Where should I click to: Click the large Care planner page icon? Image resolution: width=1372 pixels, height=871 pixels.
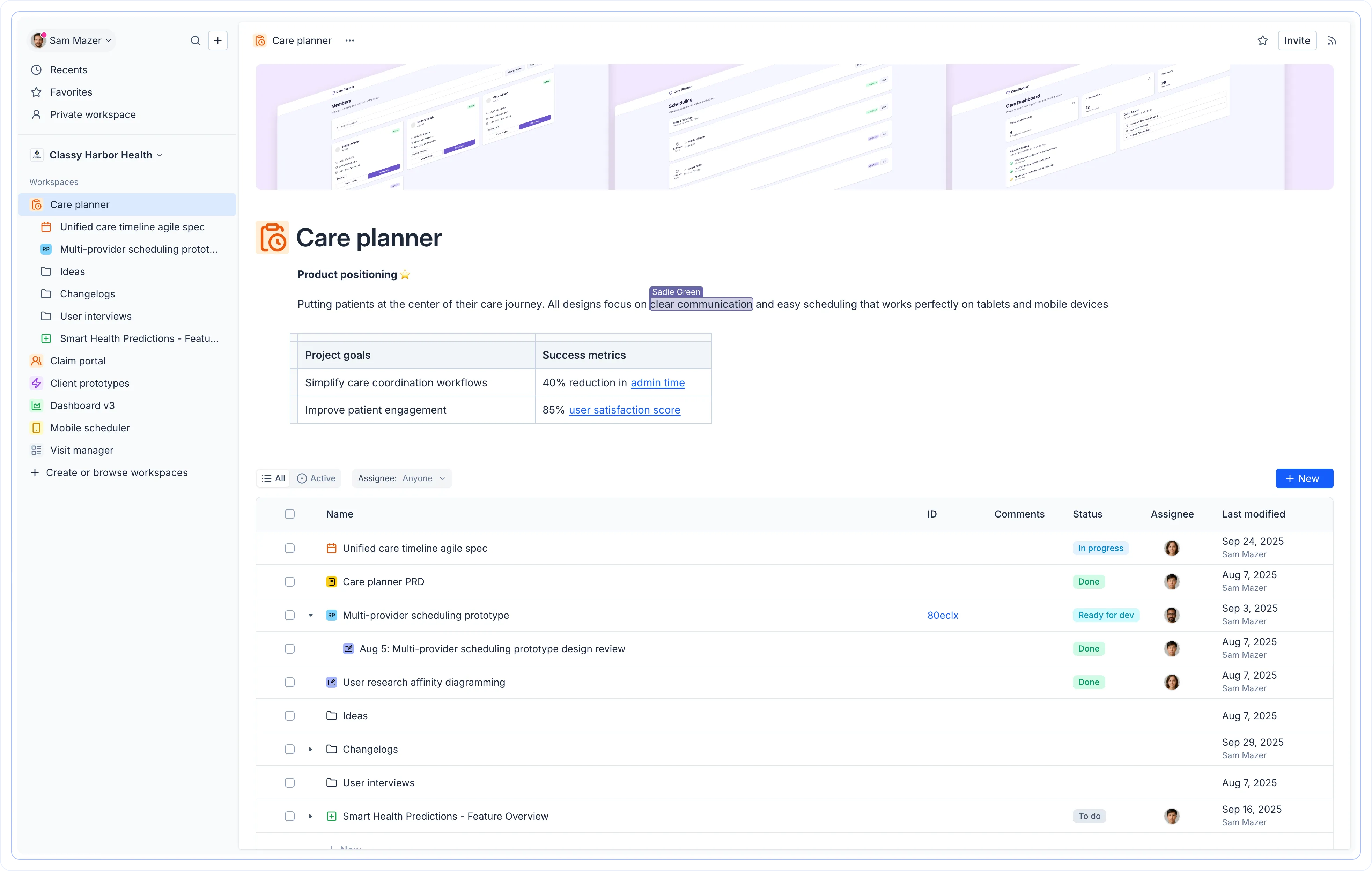tap(272, 238)
